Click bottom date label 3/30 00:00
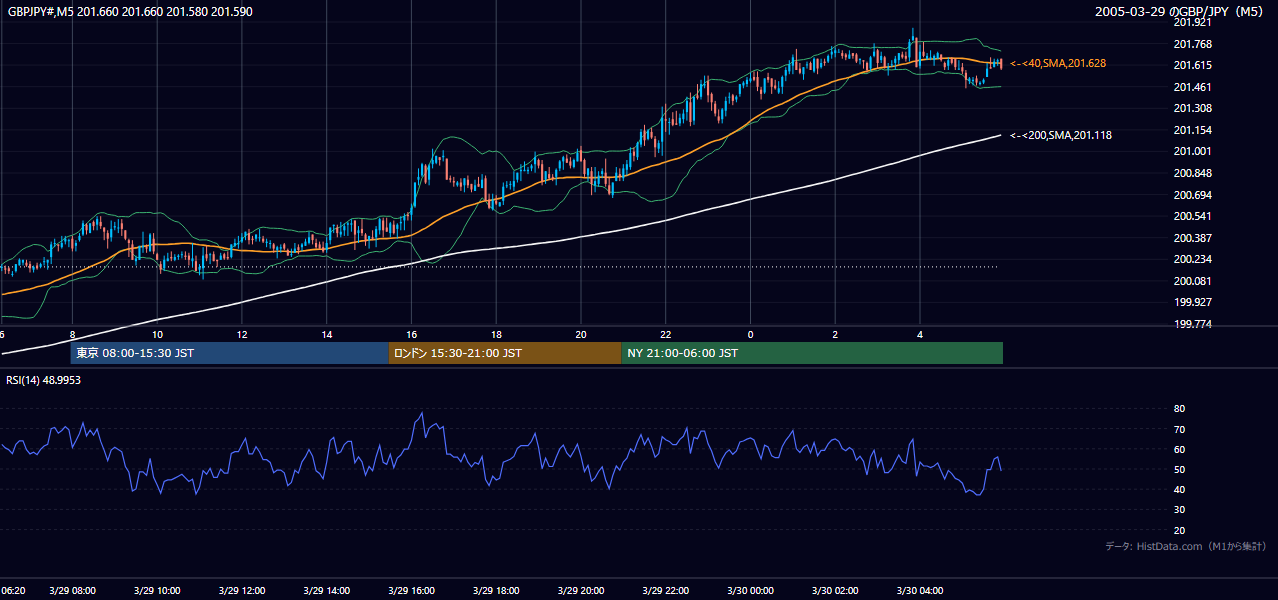 750,591
